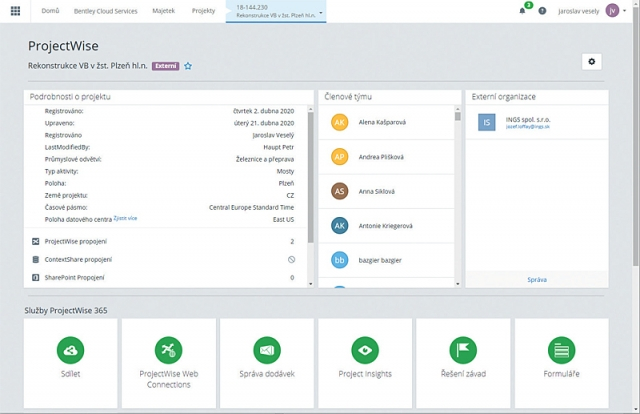Click the JV user avatar
The height and width of the screenshot is (414, 640).
612,11
